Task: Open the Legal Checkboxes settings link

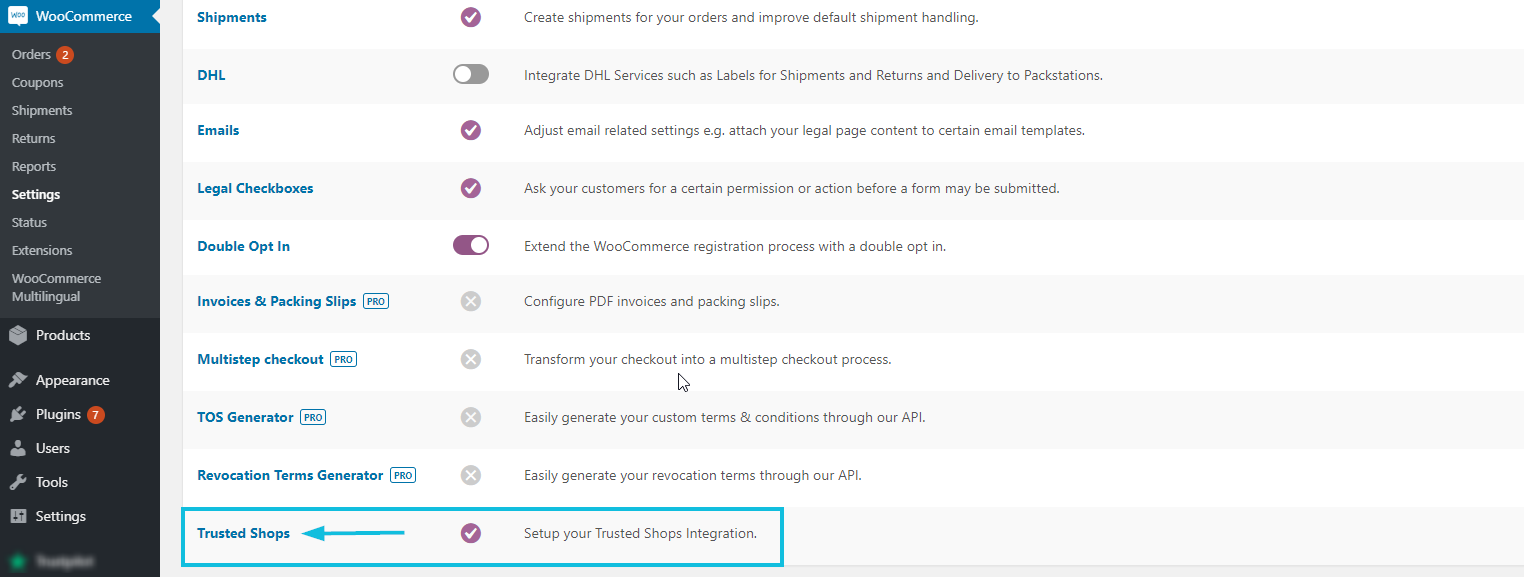Action: (x=255, y=188)
